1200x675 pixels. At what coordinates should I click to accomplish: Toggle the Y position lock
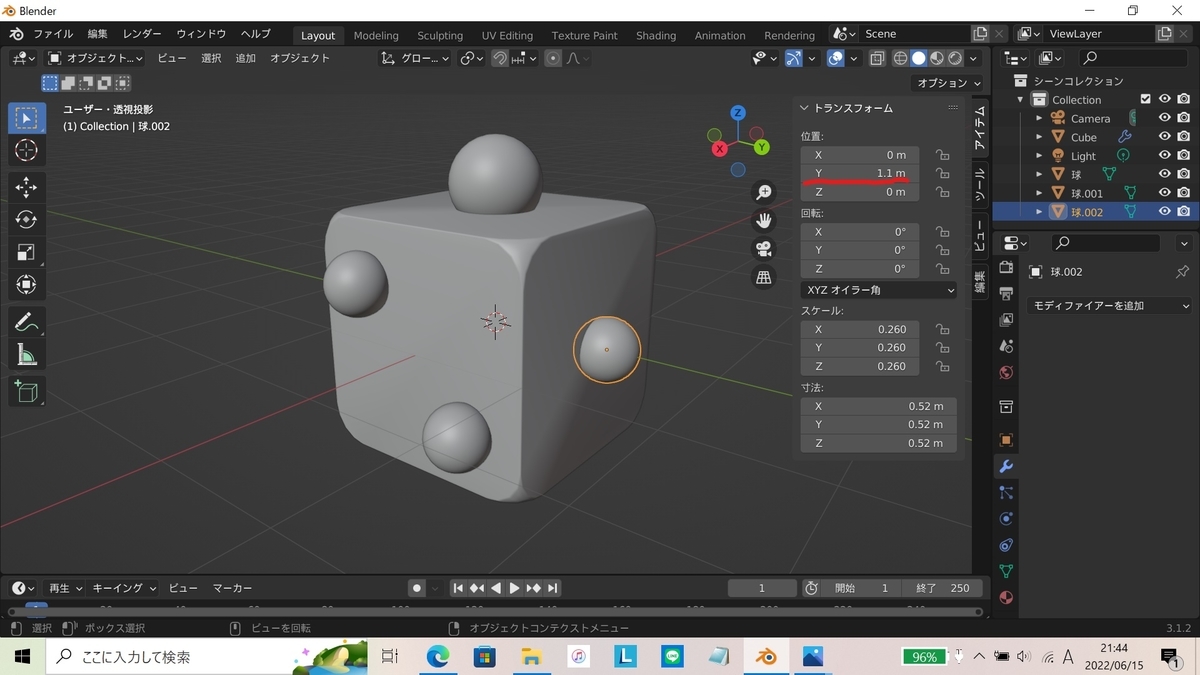942,174
